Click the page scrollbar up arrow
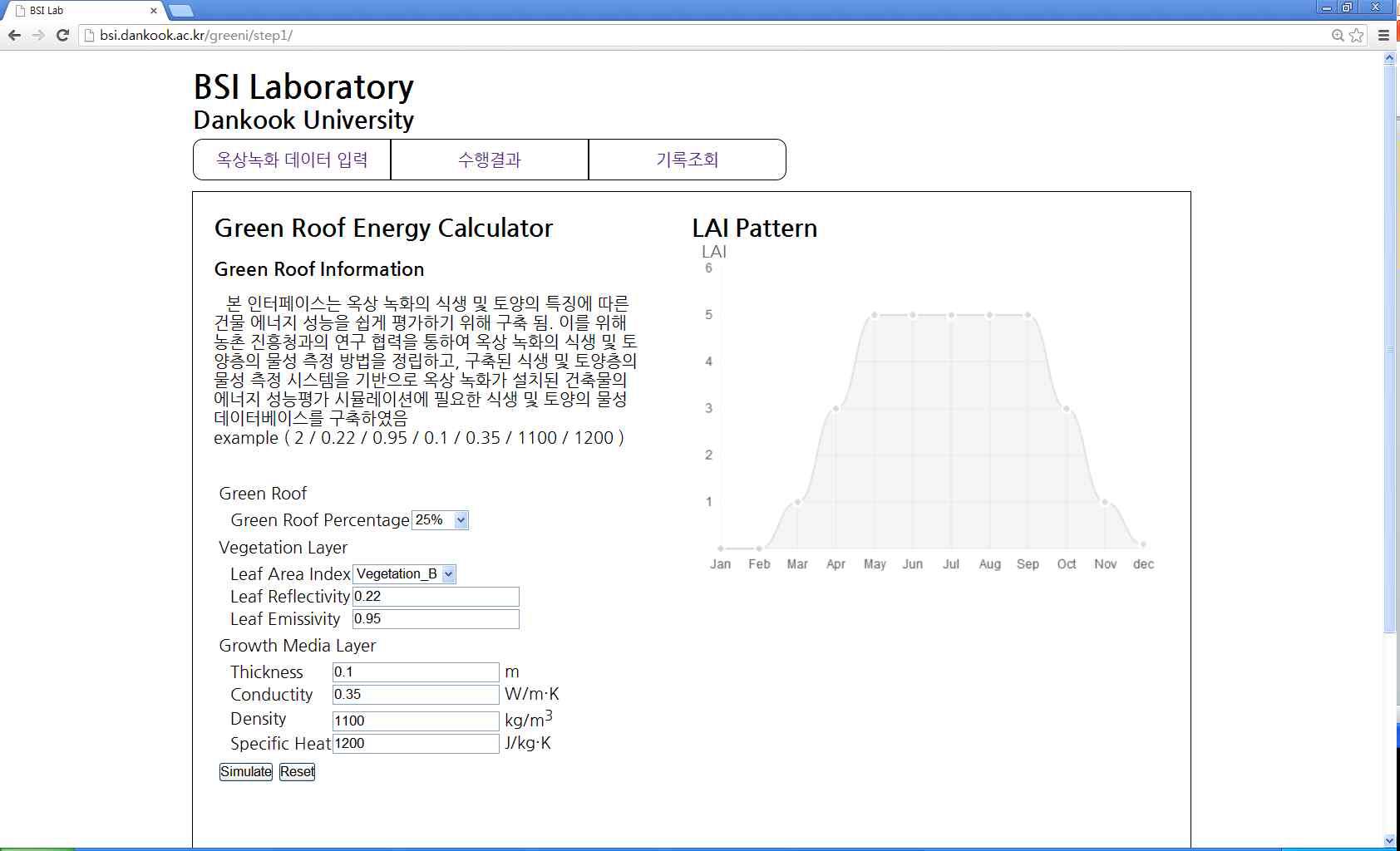Image resolution: width=1400 pixels, height=851 pixels. point(1389,59)
